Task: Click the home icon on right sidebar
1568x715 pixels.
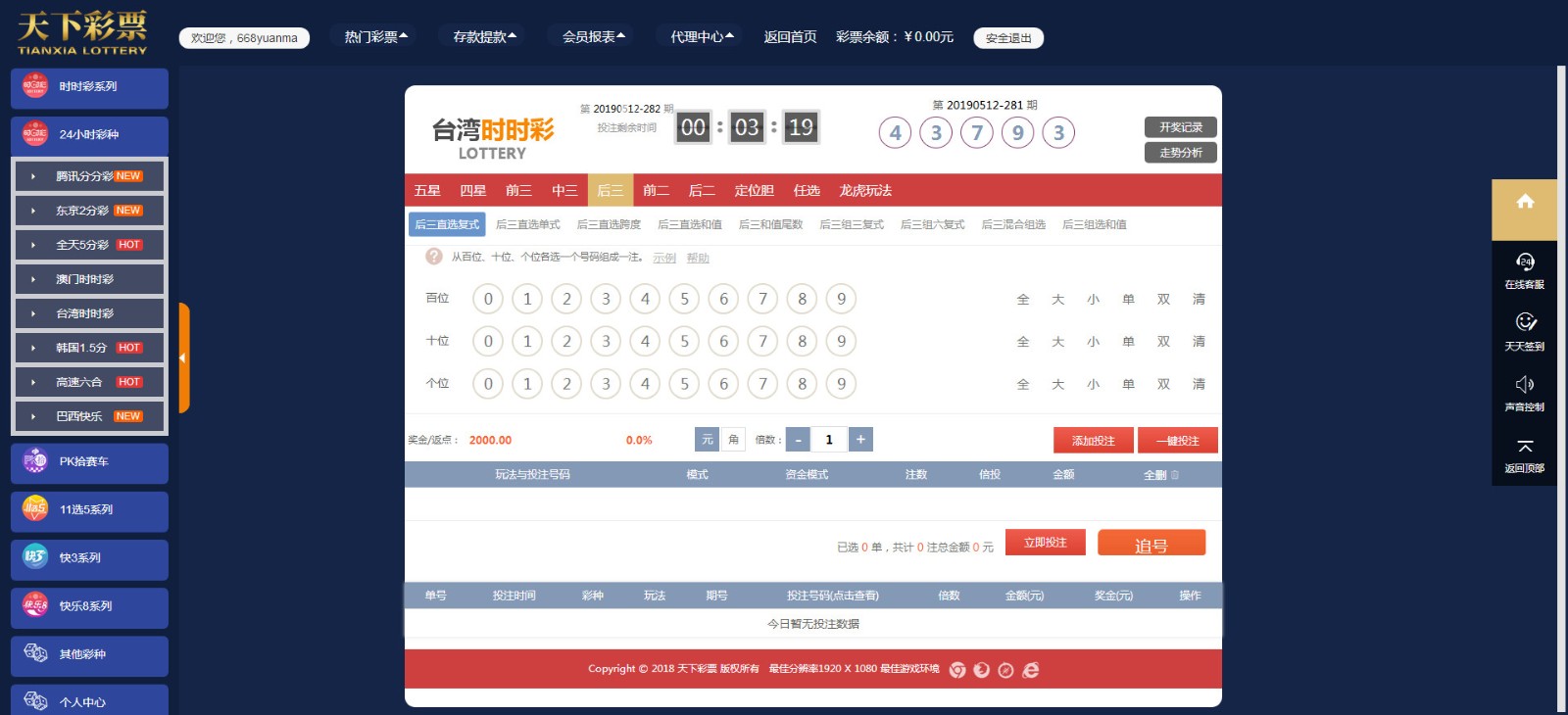Action: (1524, 203)
